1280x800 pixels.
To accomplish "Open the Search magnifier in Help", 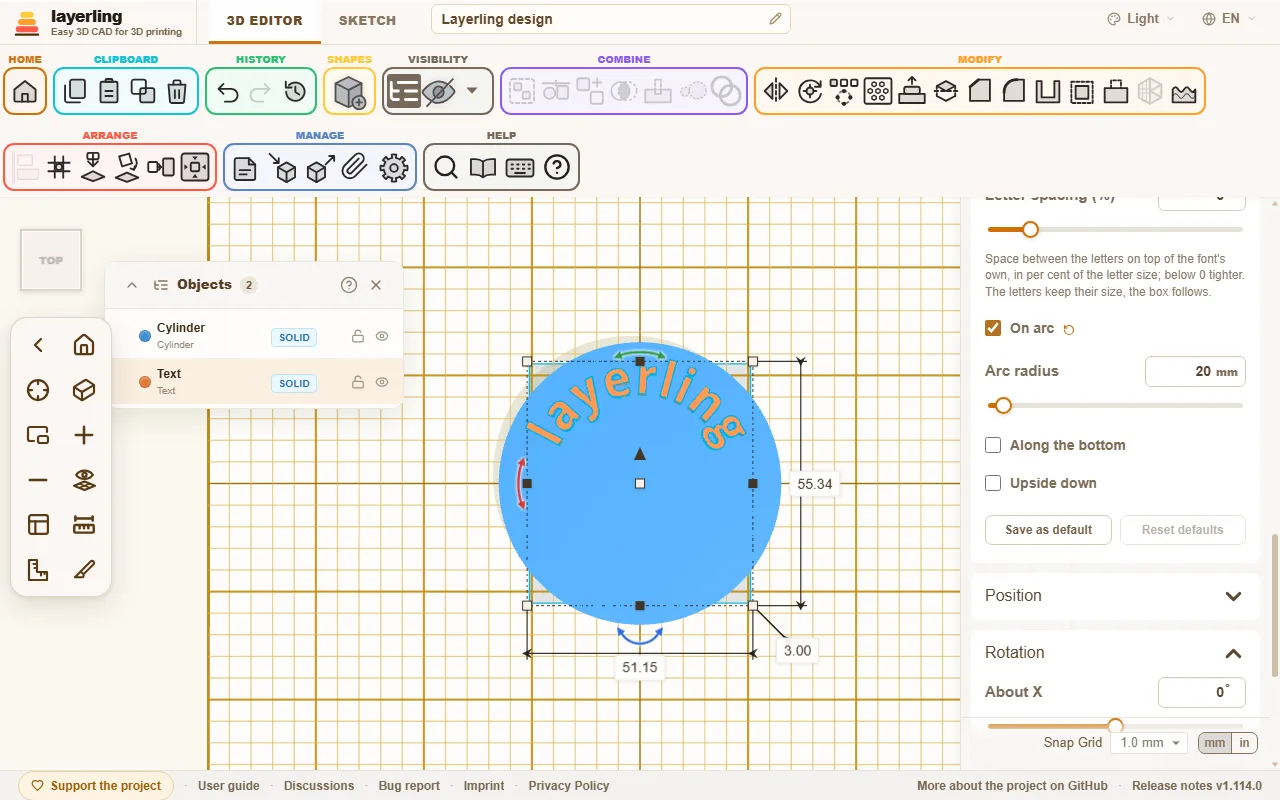I will pyautogui.click(x=446, y=168).
